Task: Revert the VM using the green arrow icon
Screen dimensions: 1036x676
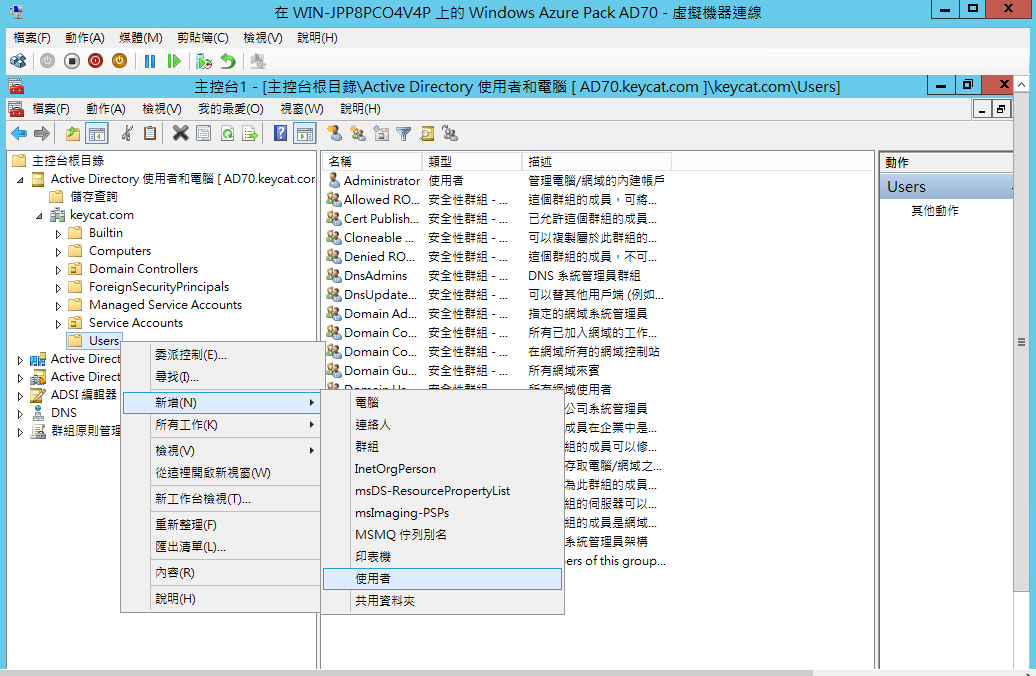Action: (228, 61)
